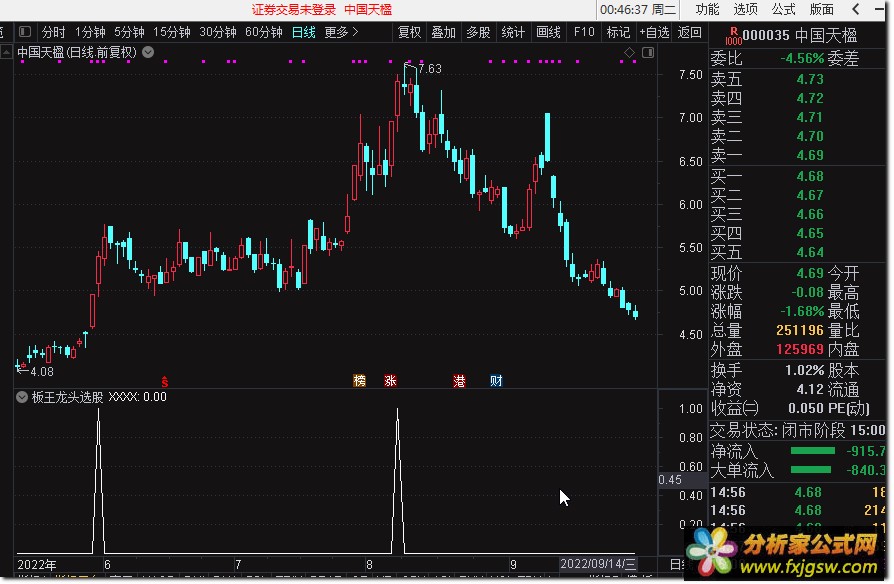Open the 功能 menu
Viewport: 894px width, 584px height.
click(708, 10)
